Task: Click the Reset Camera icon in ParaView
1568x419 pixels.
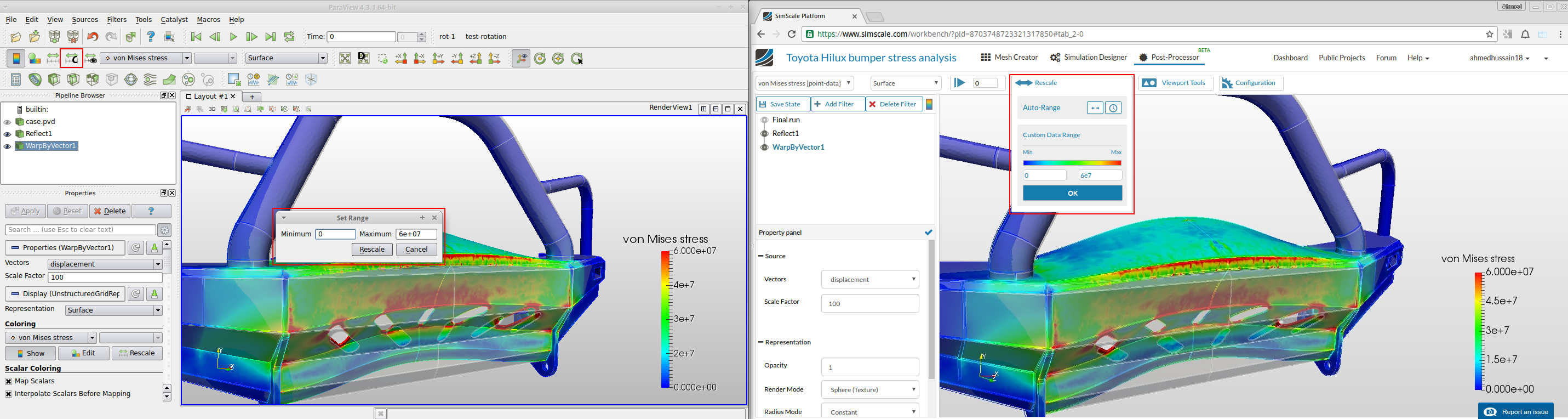Action: tap(345, 59)
